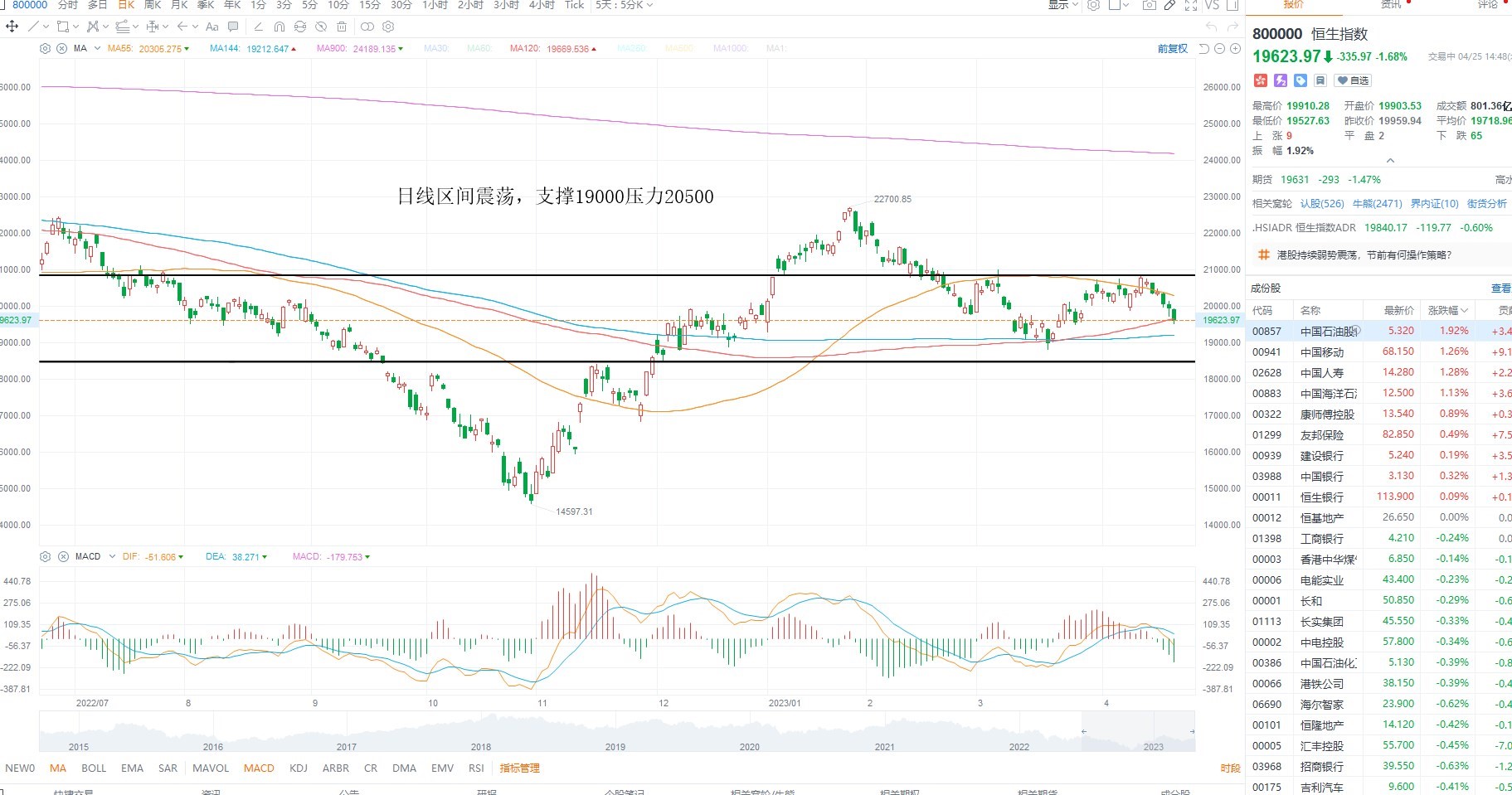This screenshot has width=1512, height=795.
Task: Open the 资讯 news tab
Action: (x=1391, y=5)
